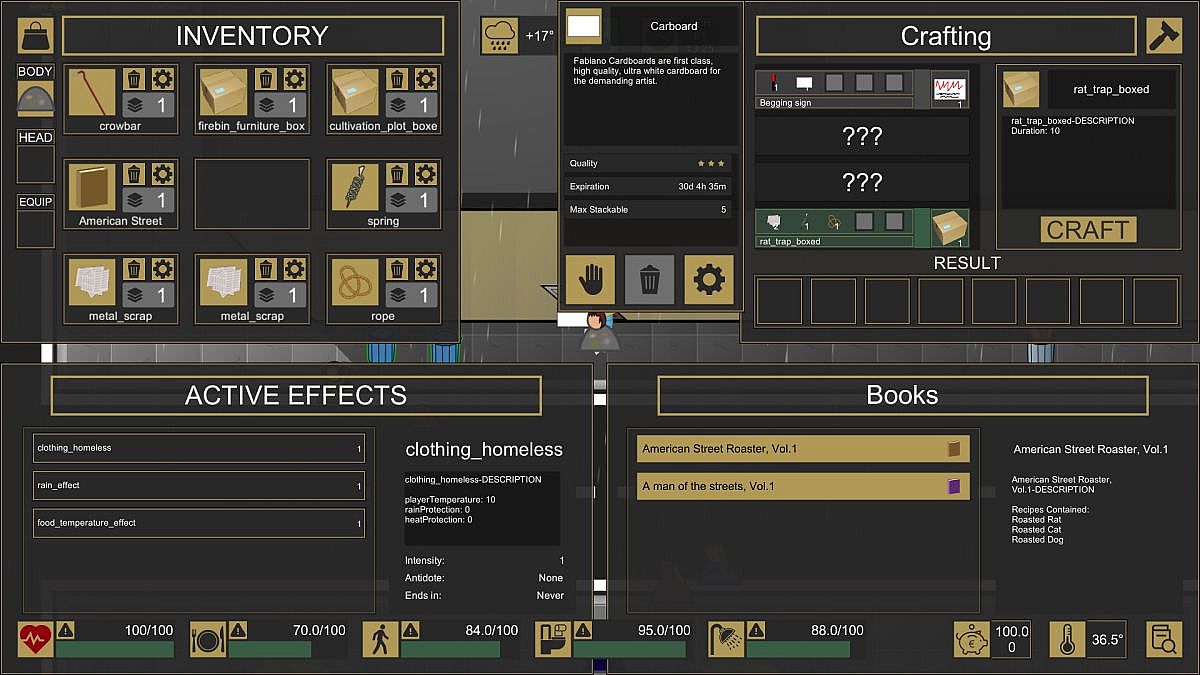The height and width of the screenshot is (675, 1200).
Task: Open gear options for American Street book
Action: click(162, 174)
